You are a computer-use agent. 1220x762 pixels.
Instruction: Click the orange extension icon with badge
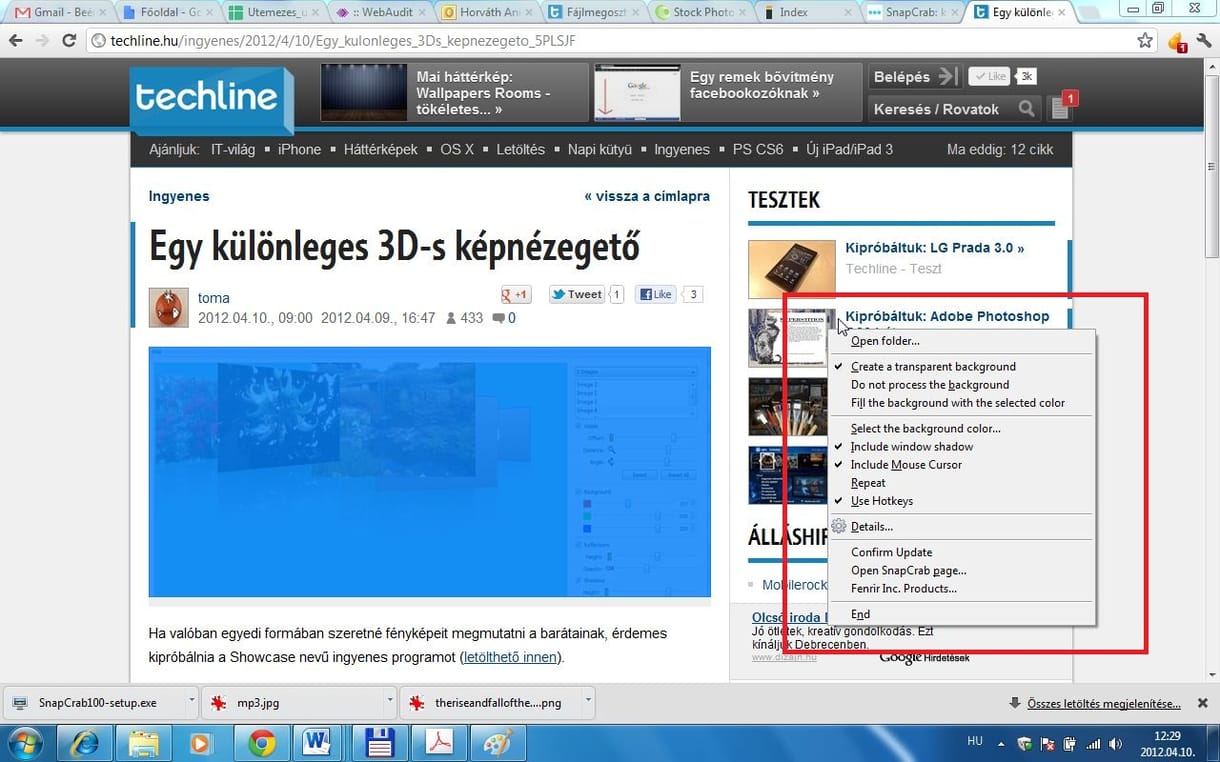click(x=1177, y=42)
